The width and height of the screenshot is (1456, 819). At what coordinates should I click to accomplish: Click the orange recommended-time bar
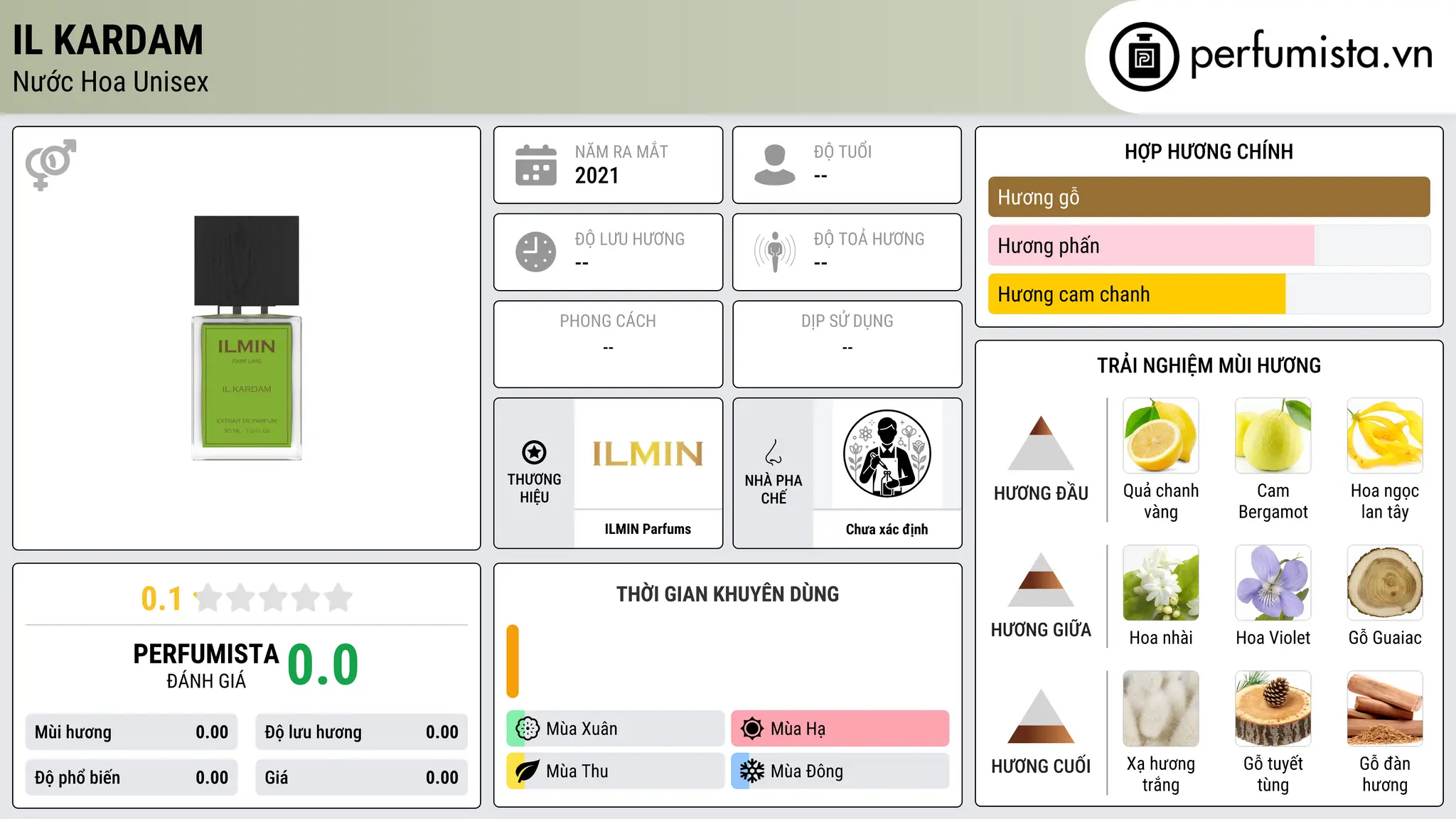tap(513, 661)
